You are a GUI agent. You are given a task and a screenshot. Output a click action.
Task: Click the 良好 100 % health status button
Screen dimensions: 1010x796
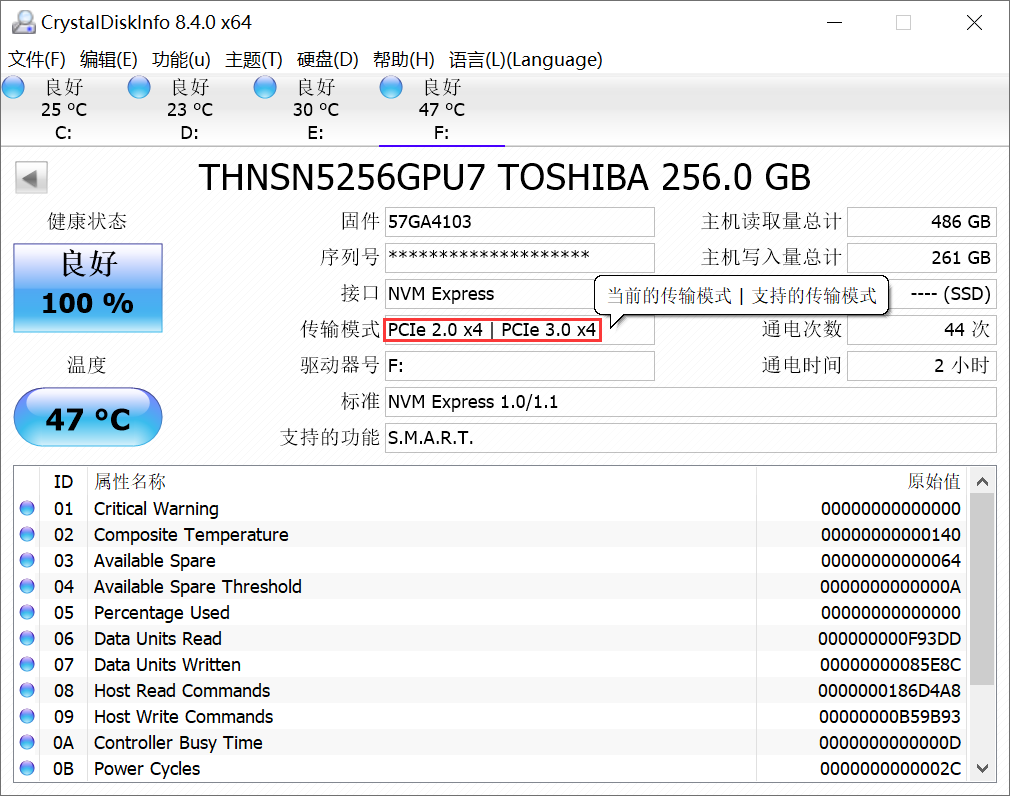click(x=88, y=288)
